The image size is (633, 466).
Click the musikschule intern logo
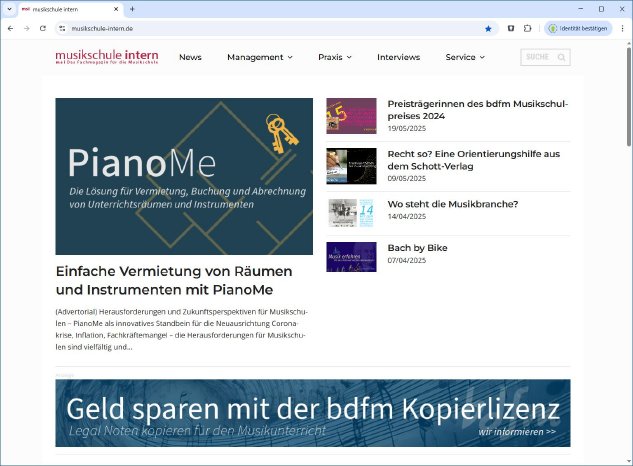tap(107, 57)
